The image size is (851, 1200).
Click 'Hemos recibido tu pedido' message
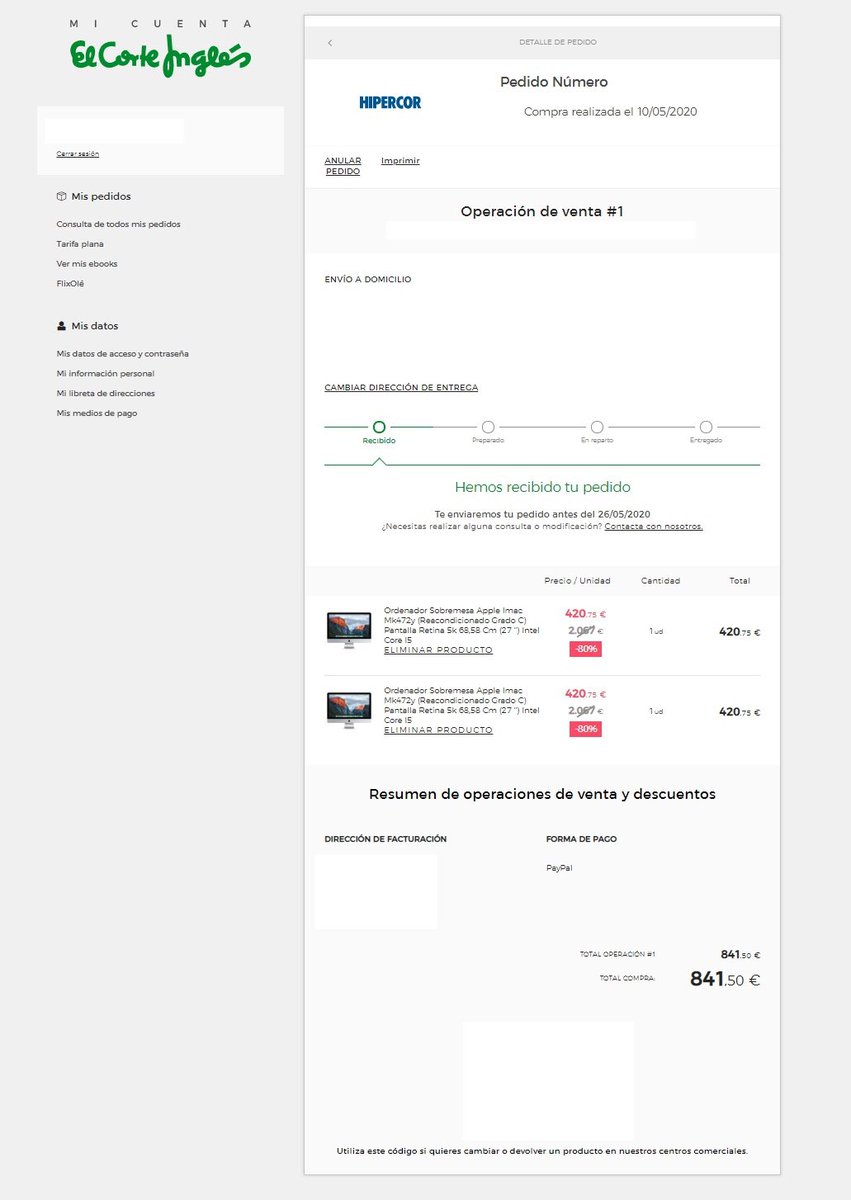pyautogui.click(x=542, y=488)
